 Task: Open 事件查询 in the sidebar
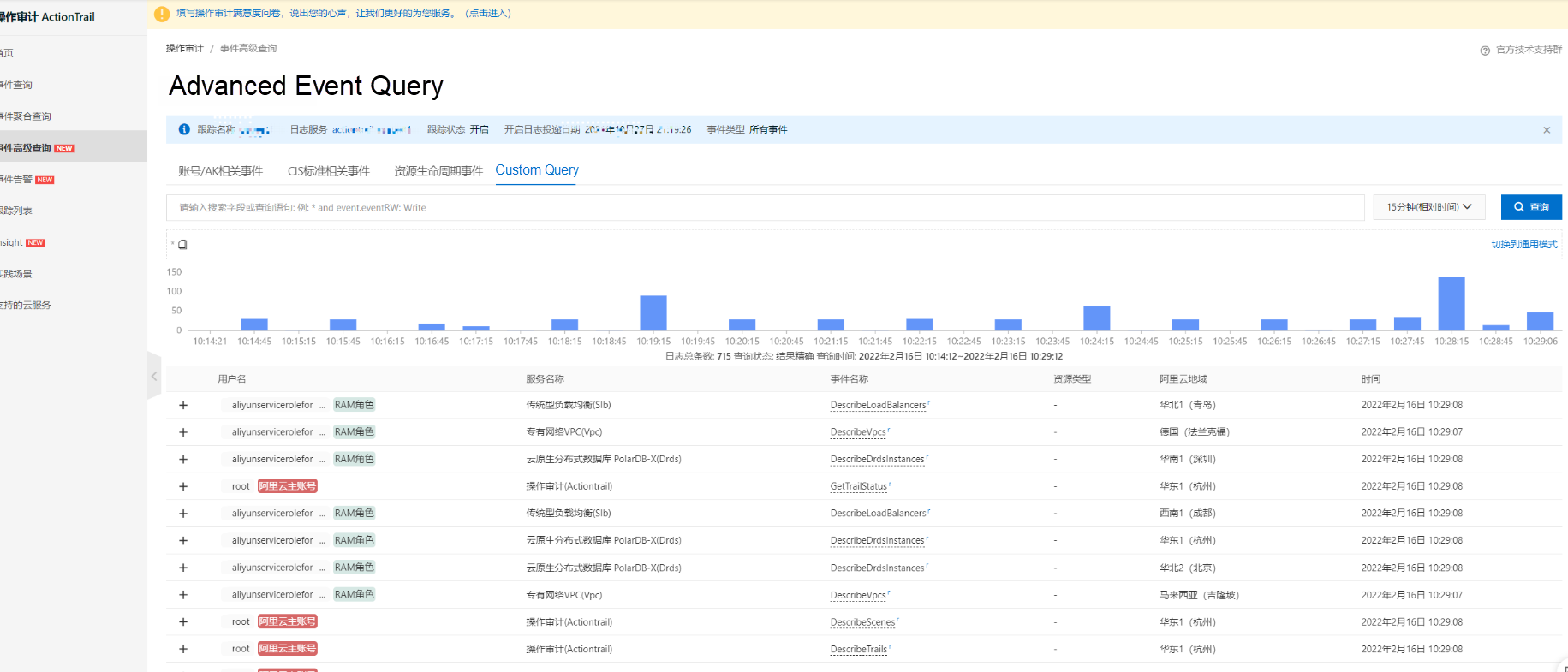16,85
